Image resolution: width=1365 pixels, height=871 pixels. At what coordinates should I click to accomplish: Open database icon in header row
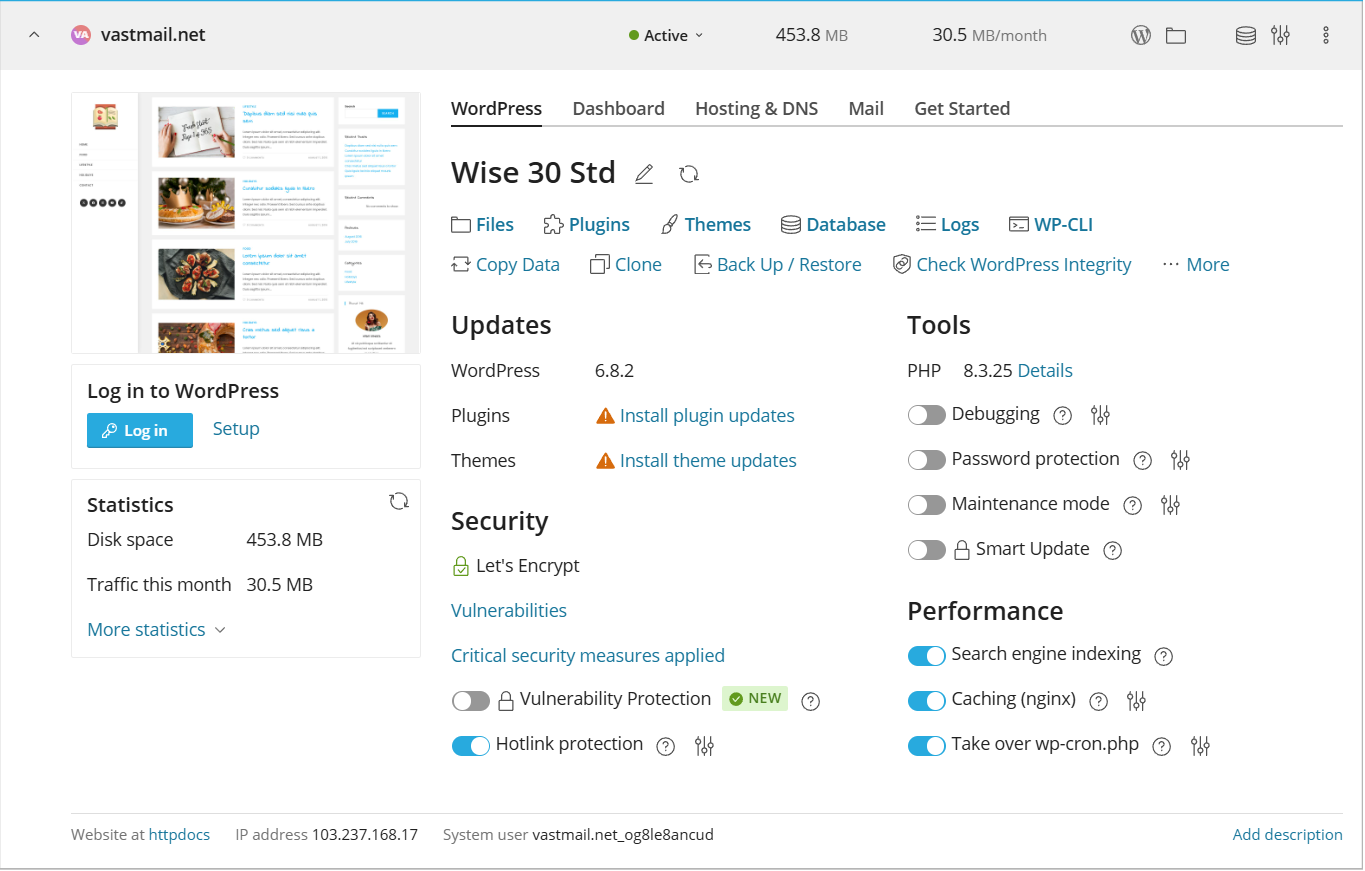(x=1246, y=35)
